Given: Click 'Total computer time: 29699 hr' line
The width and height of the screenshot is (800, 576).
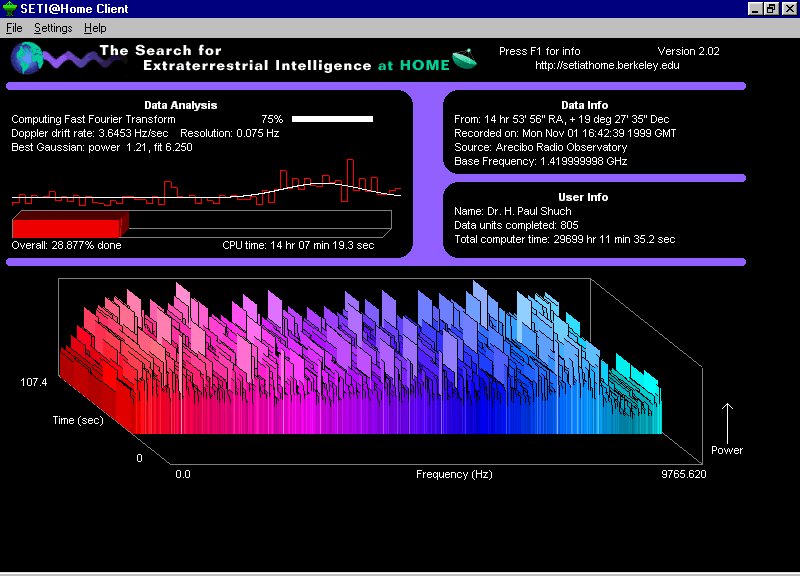Looking at the screenshot, I should coord(564,239).
